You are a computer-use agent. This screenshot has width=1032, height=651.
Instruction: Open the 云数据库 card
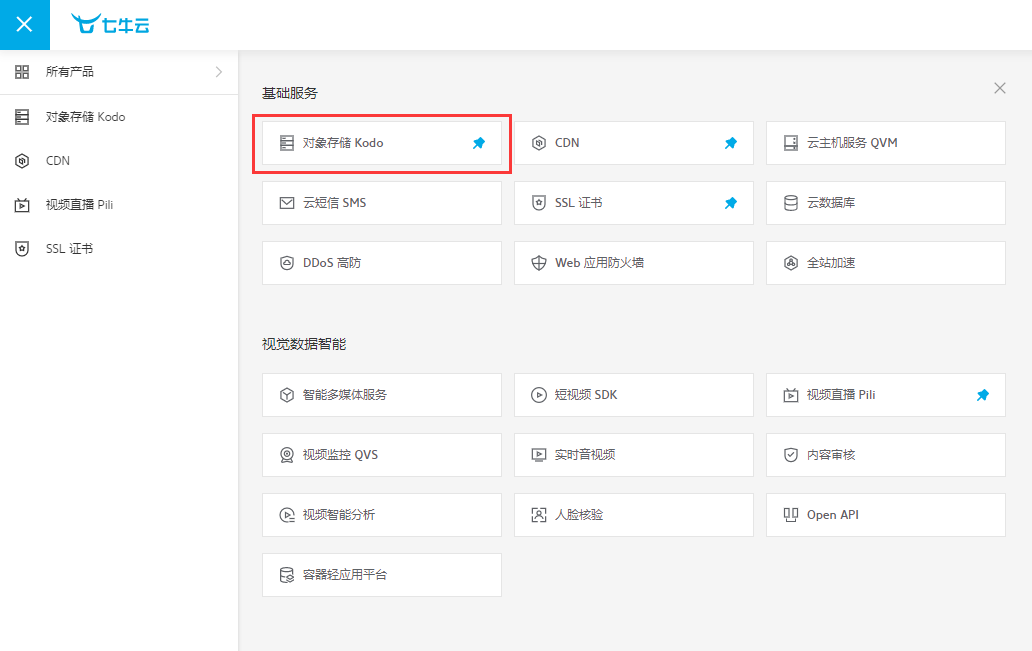(x=886, y=203)
